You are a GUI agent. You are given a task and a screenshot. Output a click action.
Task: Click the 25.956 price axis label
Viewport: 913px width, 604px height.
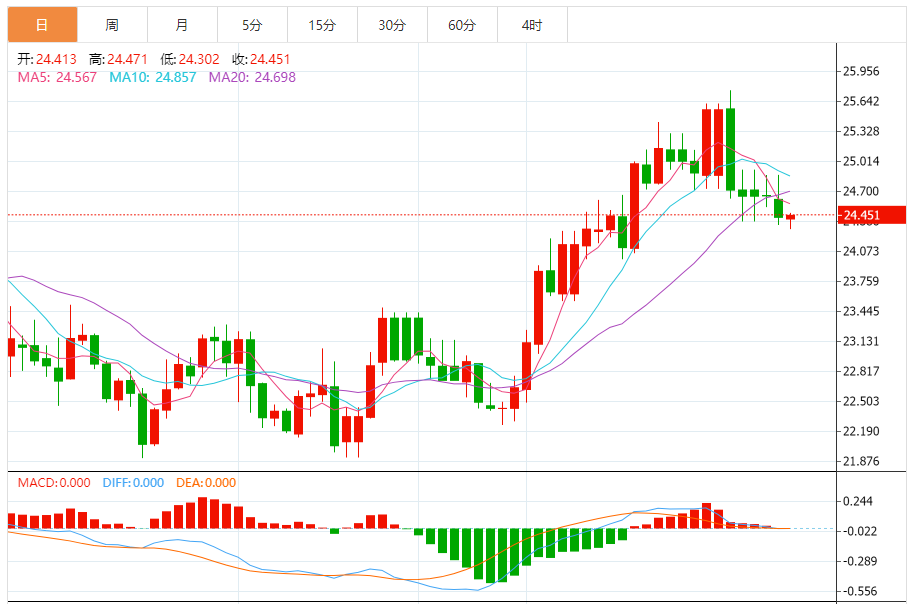tap(861, 71)
